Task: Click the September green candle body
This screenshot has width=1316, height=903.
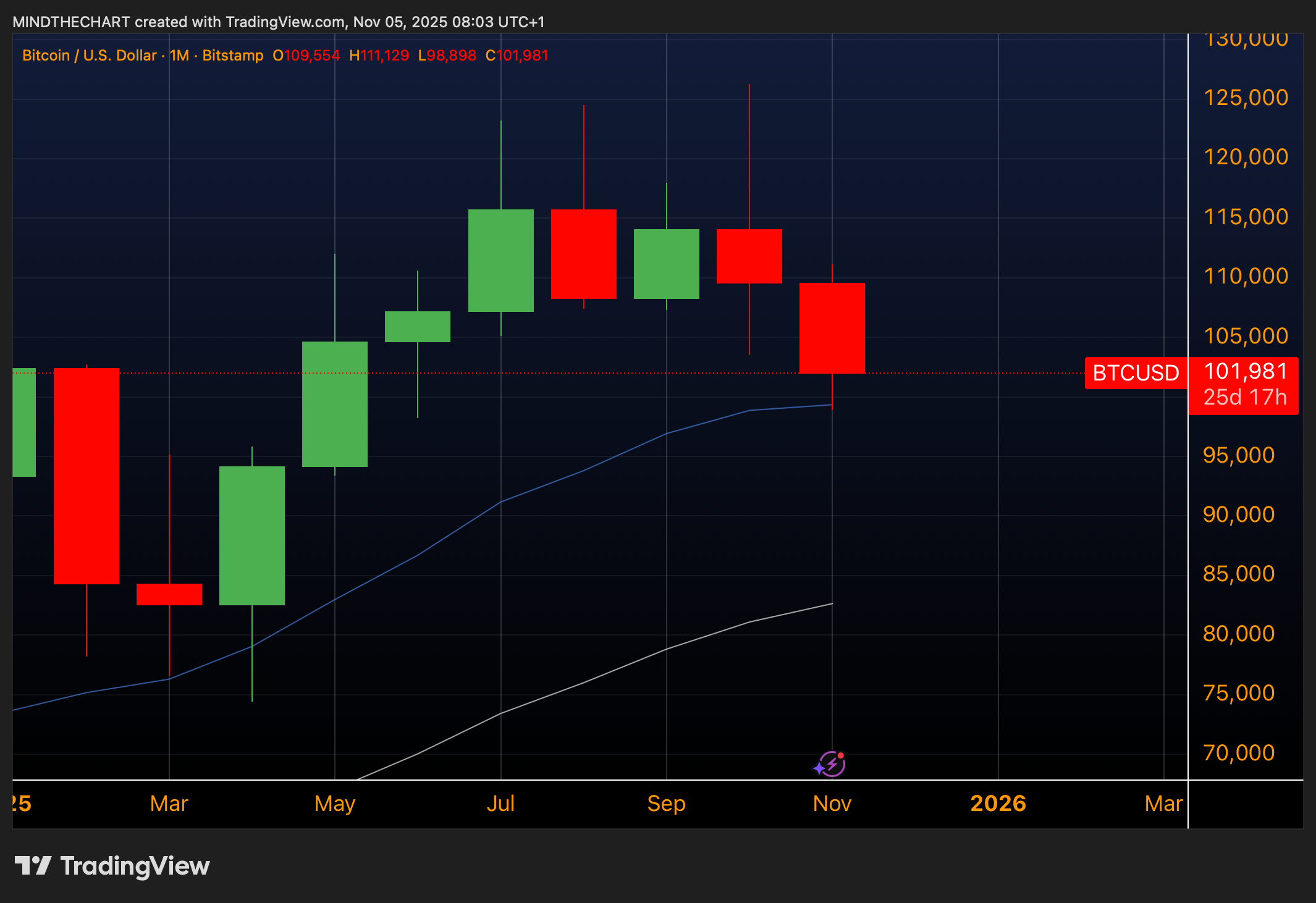Action: click(x=666, y=264)
